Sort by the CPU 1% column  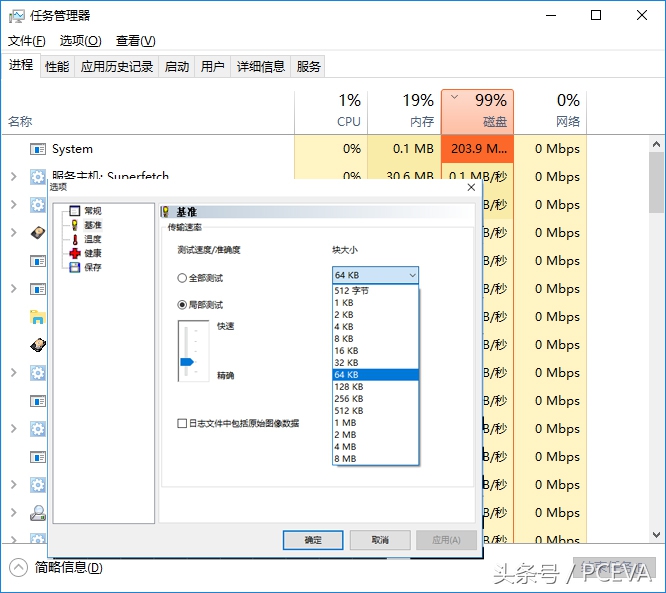[x=331, y=112]
